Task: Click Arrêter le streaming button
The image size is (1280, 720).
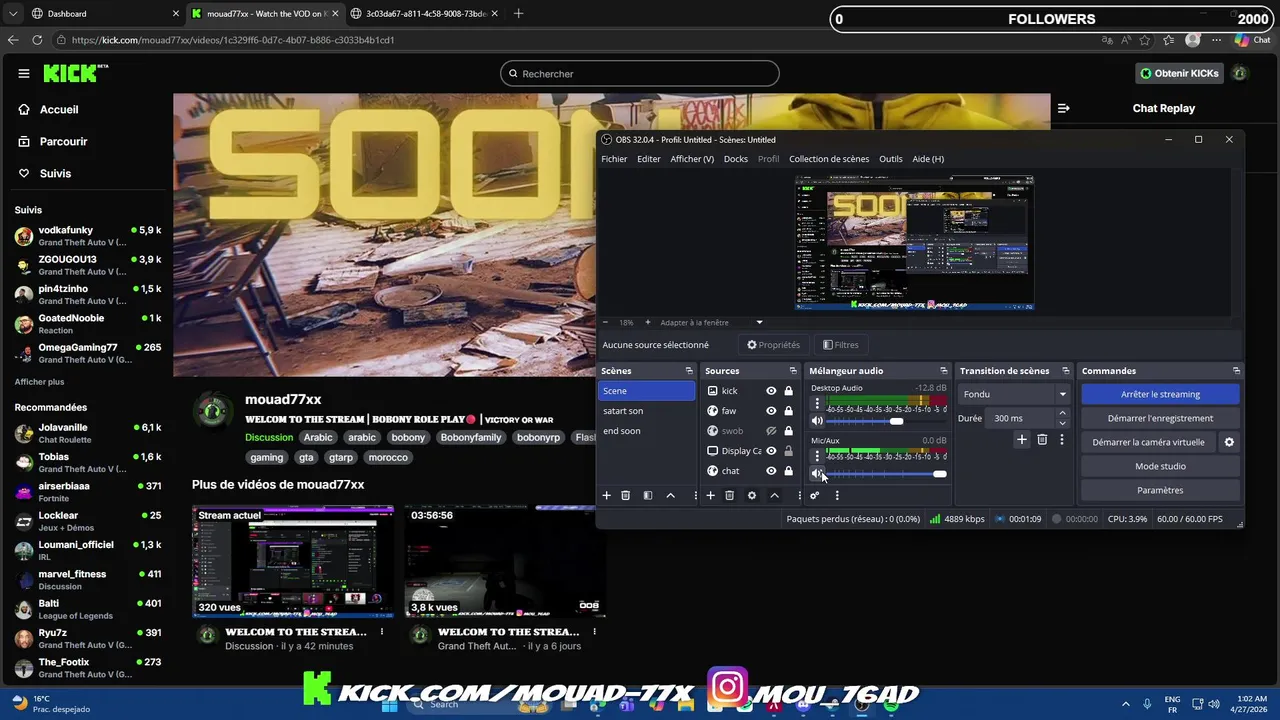Action: [1160, 394]
